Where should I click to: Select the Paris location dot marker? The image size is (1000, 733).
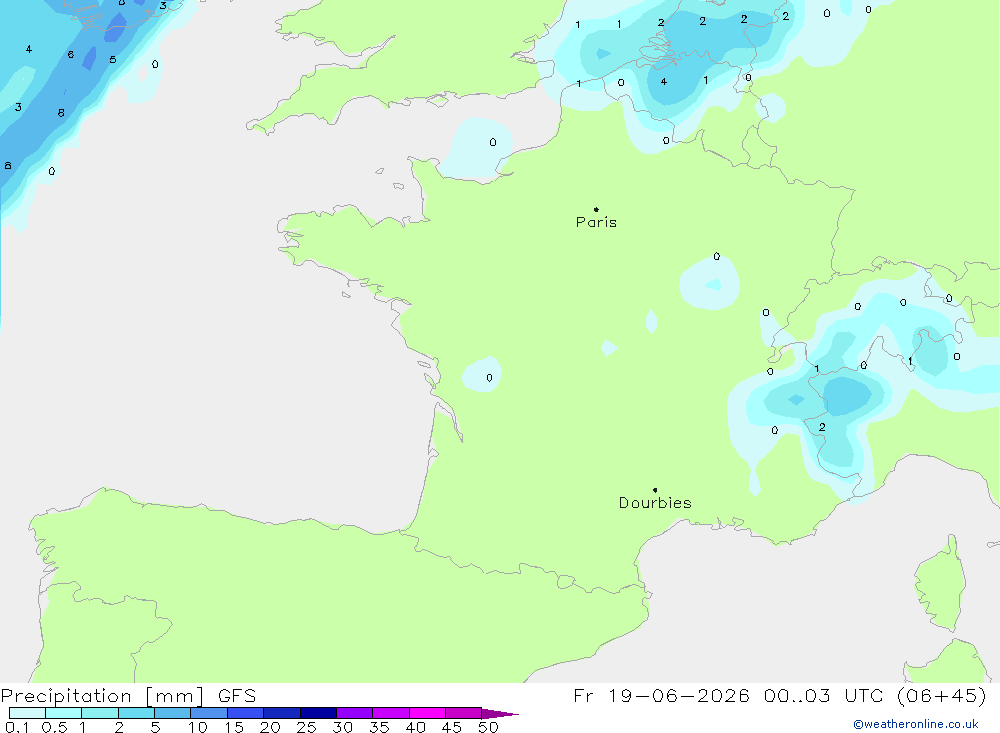point(596,209)
